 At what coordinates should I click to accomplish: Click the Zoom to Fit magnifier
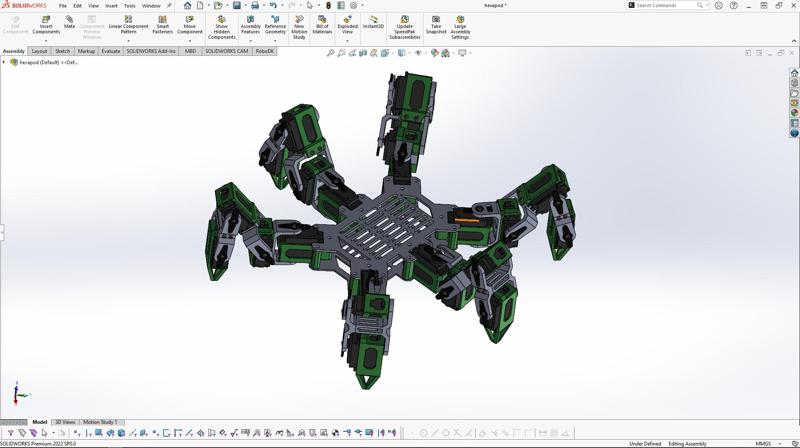point(331,53)
